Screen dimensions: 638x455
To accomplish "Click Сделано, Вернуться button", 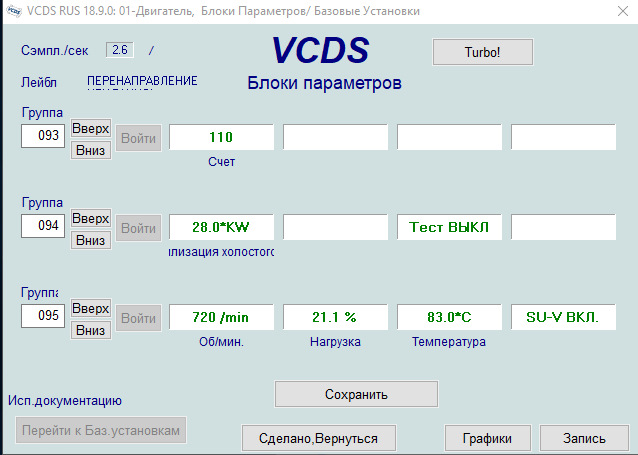I will click(319, 438).
